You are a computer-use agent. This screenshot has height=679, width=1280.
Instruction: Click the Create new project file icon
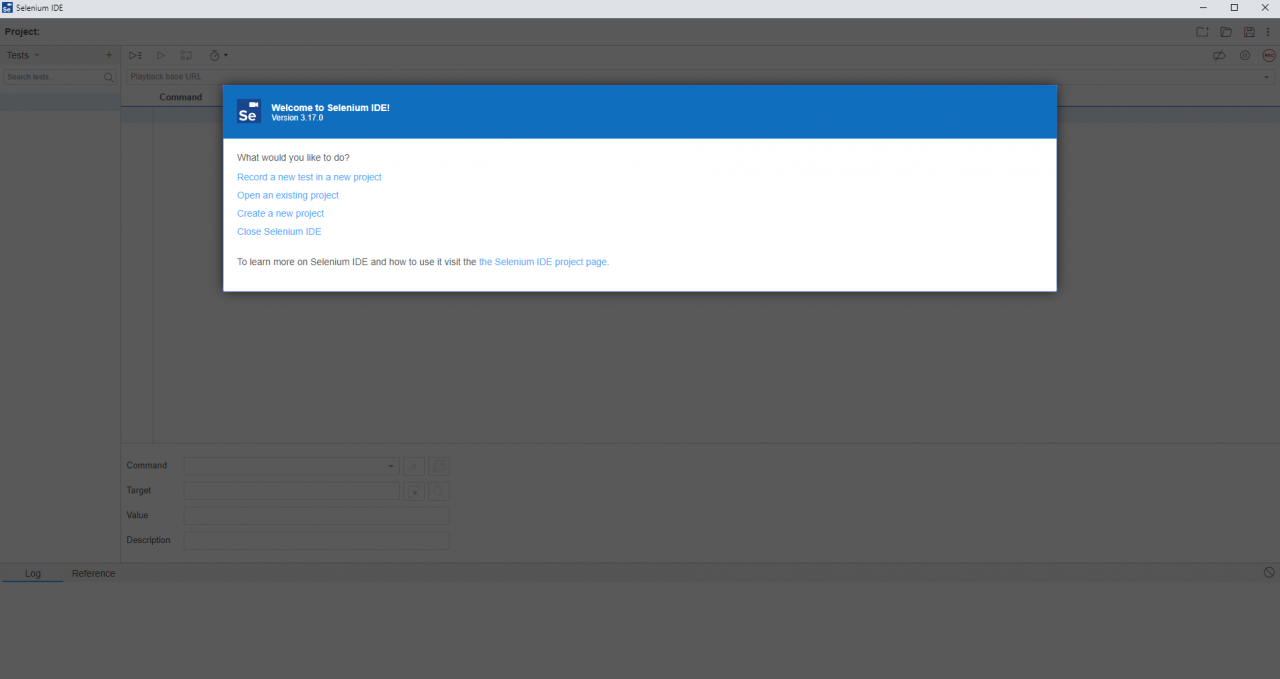pyautogui.click(x=1202, y=31)
